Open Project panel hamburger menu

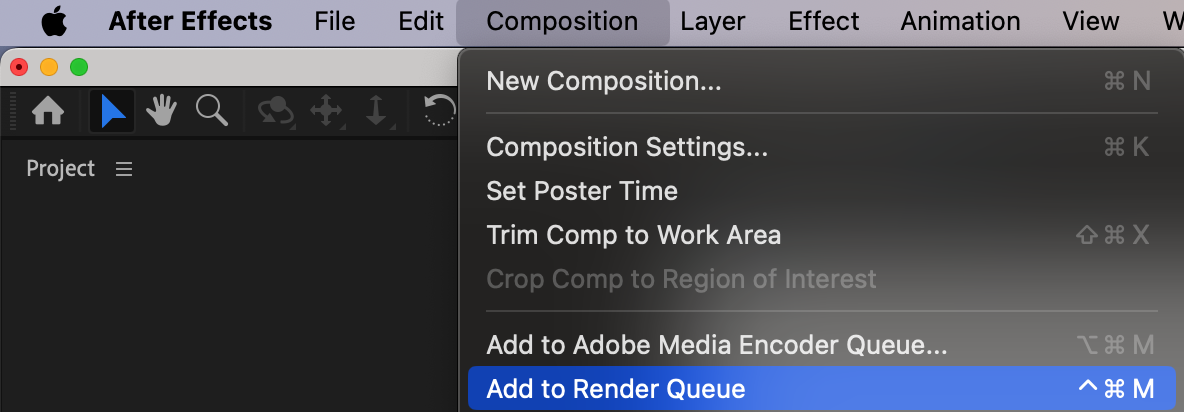click(124, 169)
